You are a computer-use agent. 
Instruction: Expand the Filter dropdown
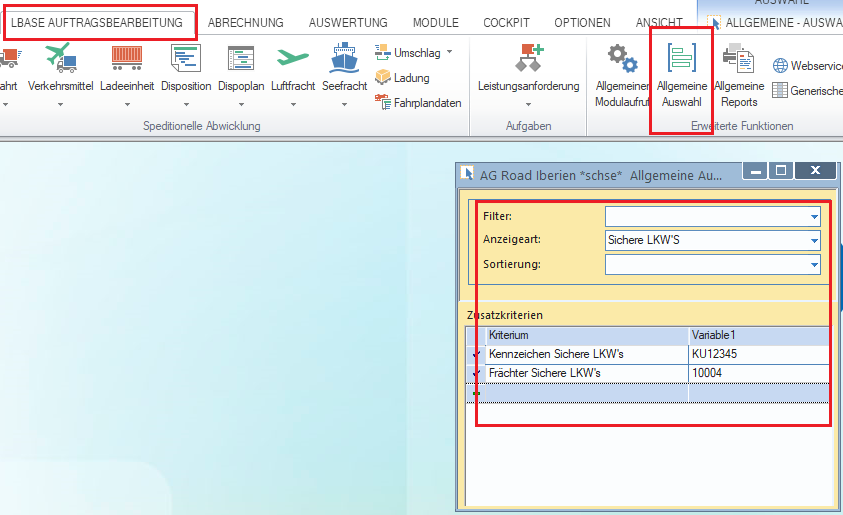coord(814,217)
